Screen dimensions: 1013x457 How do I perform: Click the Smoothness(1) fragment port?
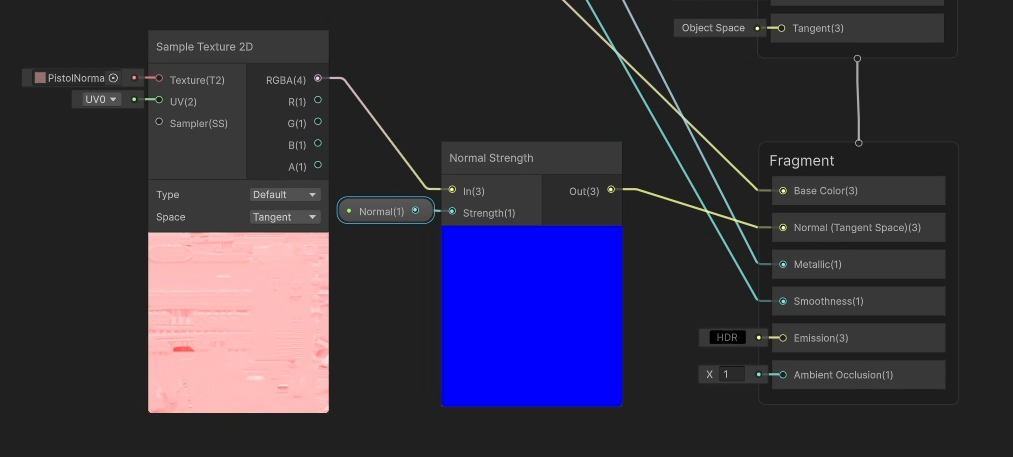[783, 301]
